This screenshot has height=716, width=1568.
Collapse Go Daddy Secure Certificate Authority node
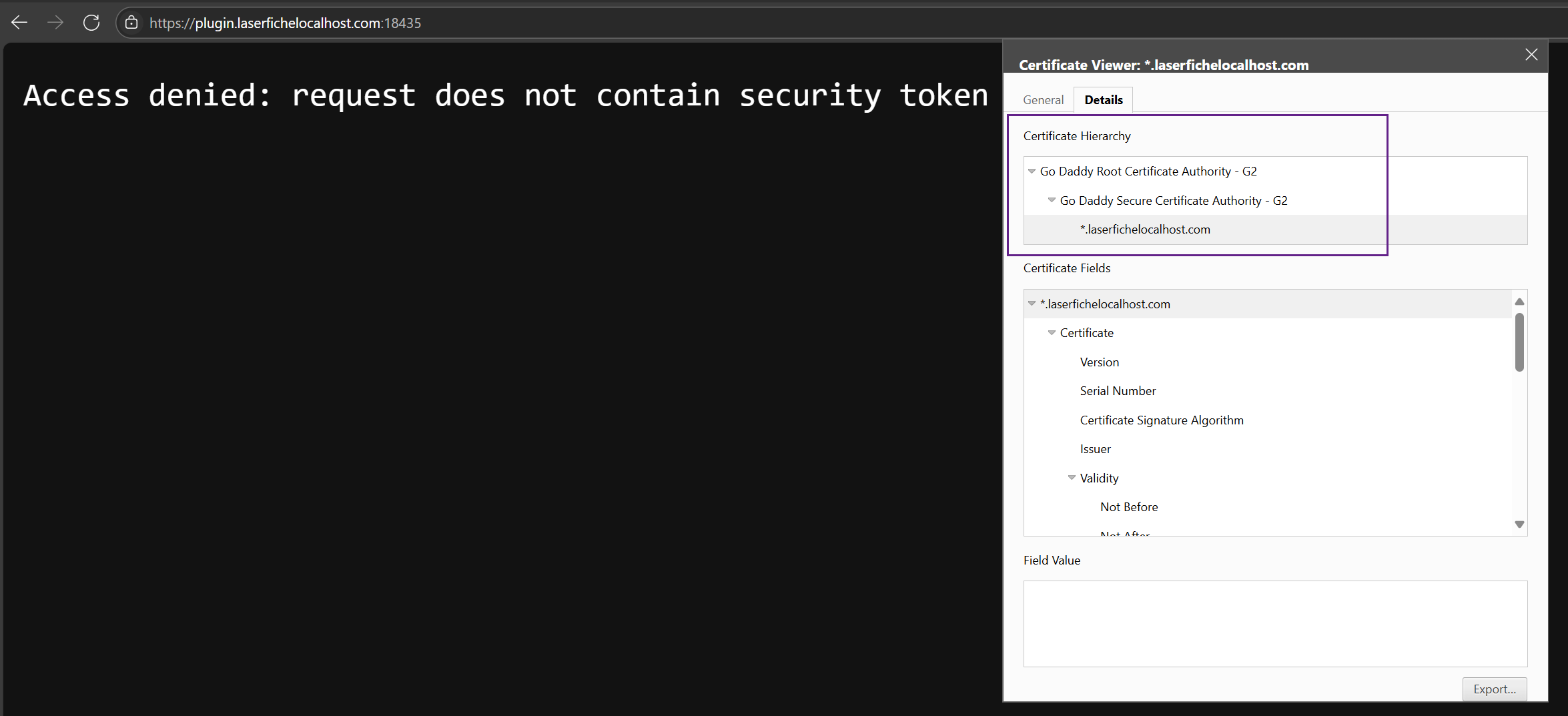point(1052,200)
